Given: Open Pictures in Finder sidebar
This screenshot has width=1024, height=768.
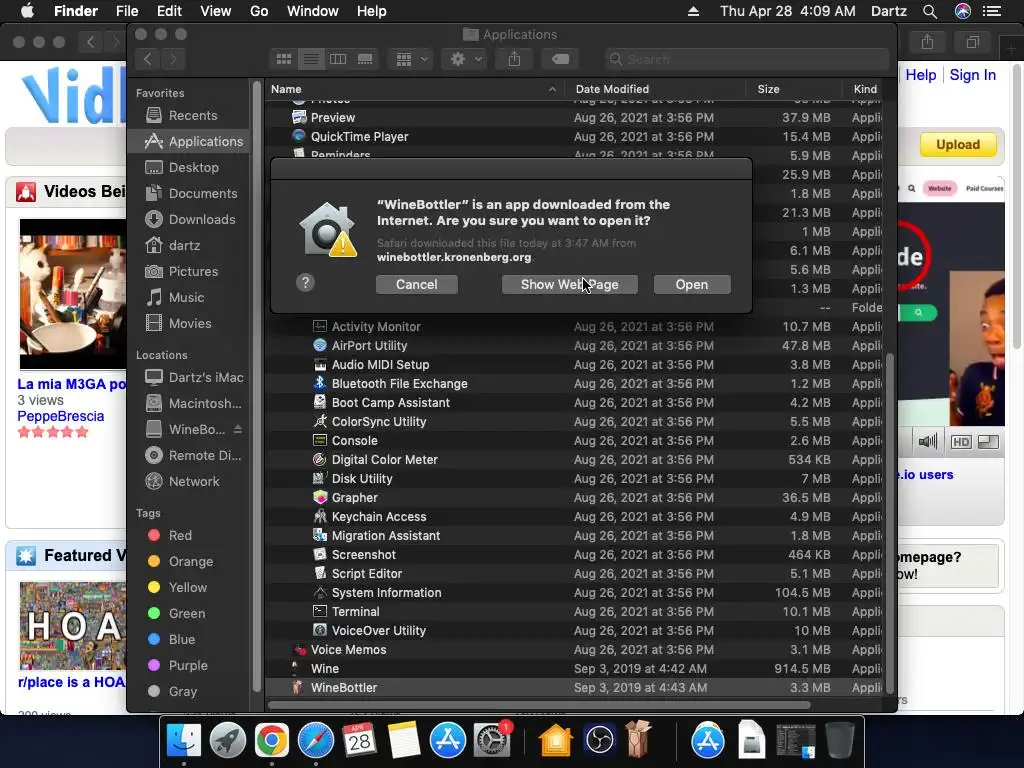Looking at the screenshot, I should click(188, 271).
